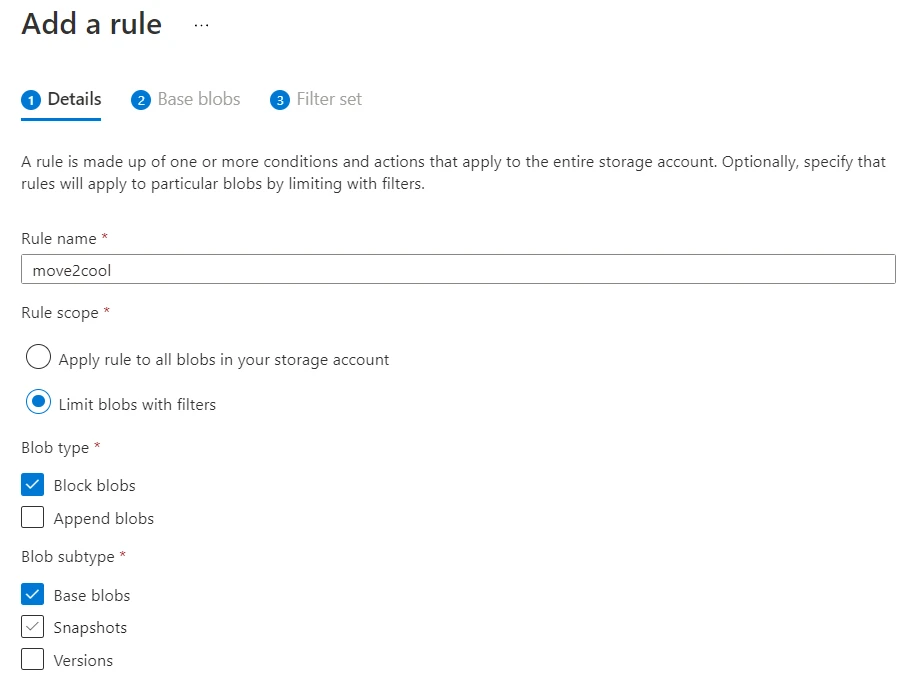Click the Add a rule heading

tap(91, 24)
